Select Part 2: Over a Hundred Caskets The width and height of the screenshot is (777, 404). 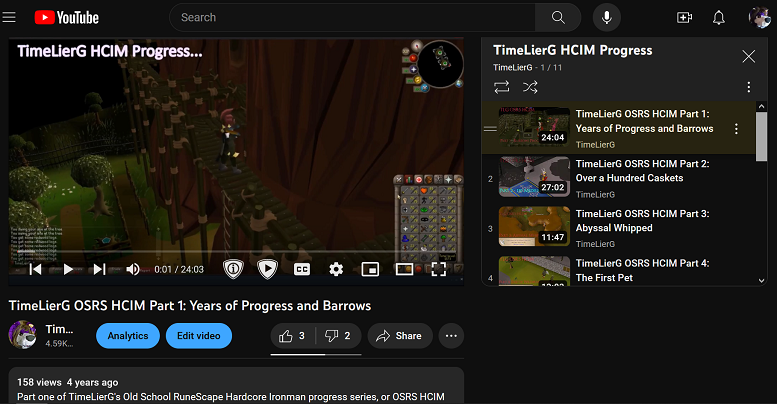pos(642,171)
